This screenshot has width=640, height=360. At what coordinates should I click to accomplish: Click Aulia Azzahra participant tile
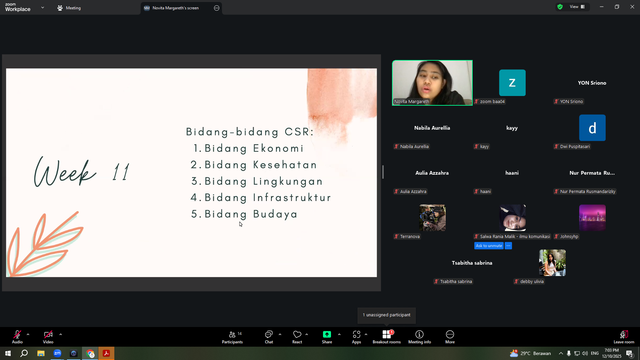tap(432, 173)
